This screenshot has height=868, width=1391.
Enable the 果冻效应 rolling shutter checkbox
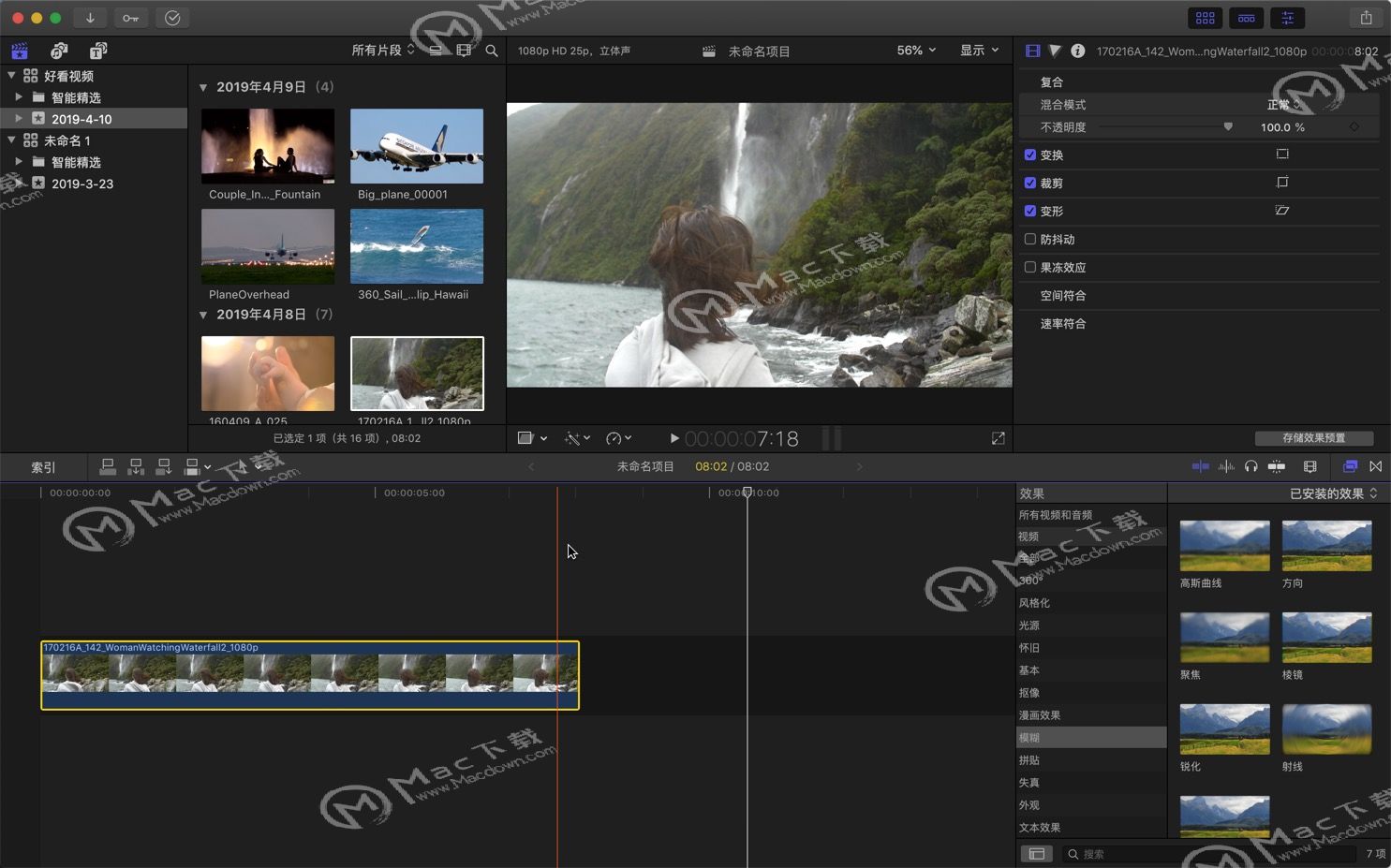tap(1030, 267)
